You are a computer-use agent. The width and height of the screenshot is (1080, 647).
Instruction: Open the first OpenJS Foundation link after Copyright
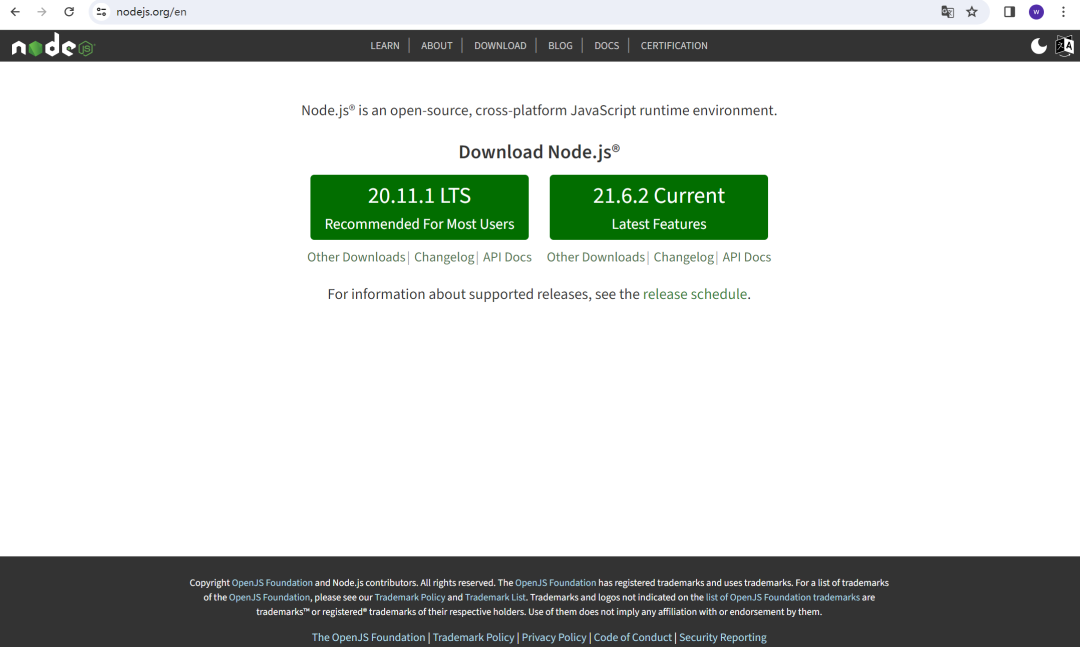(272, 583)
